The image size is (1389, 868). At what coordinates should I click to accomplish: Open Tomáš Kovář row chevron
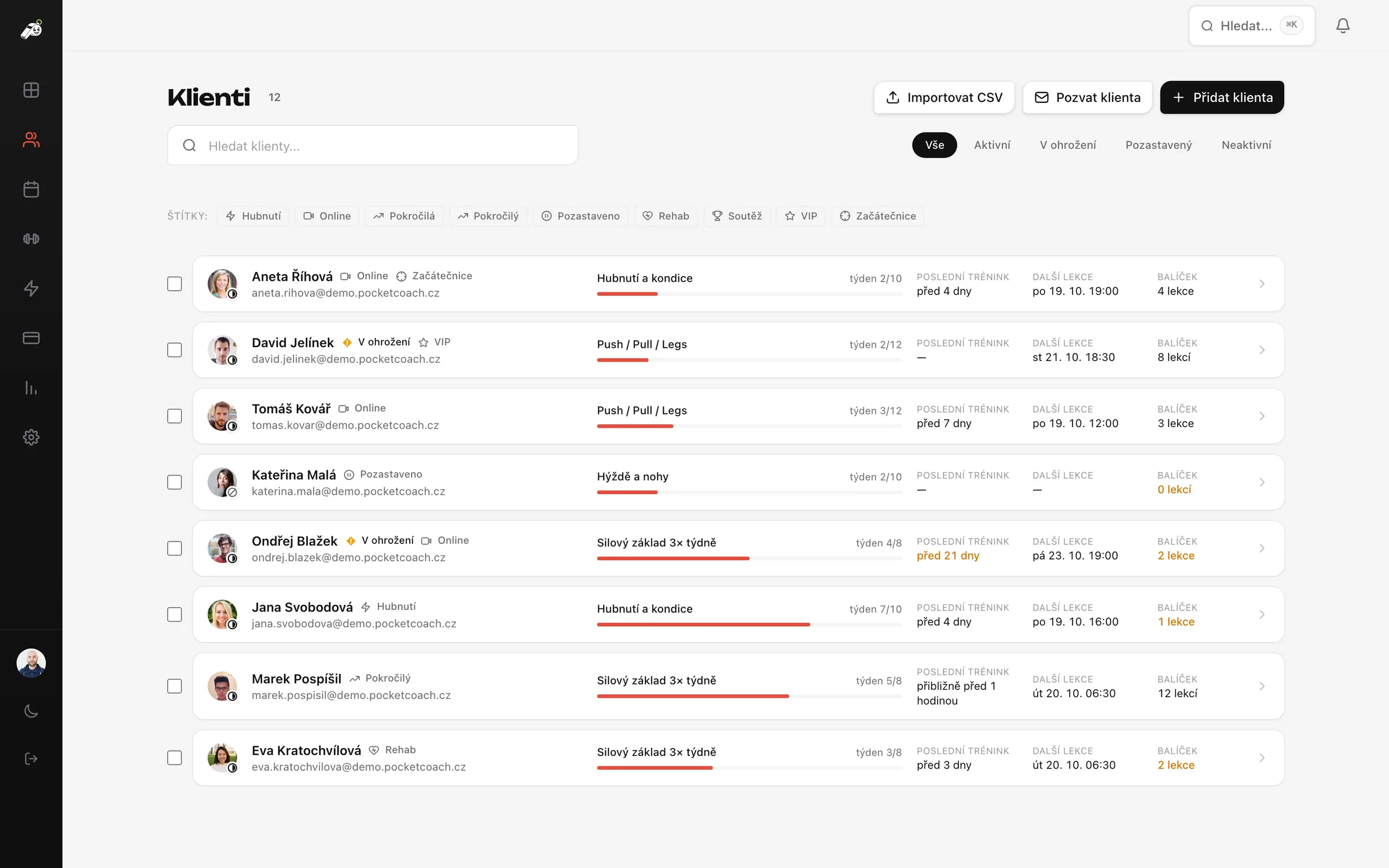[x=1262, y=416]
